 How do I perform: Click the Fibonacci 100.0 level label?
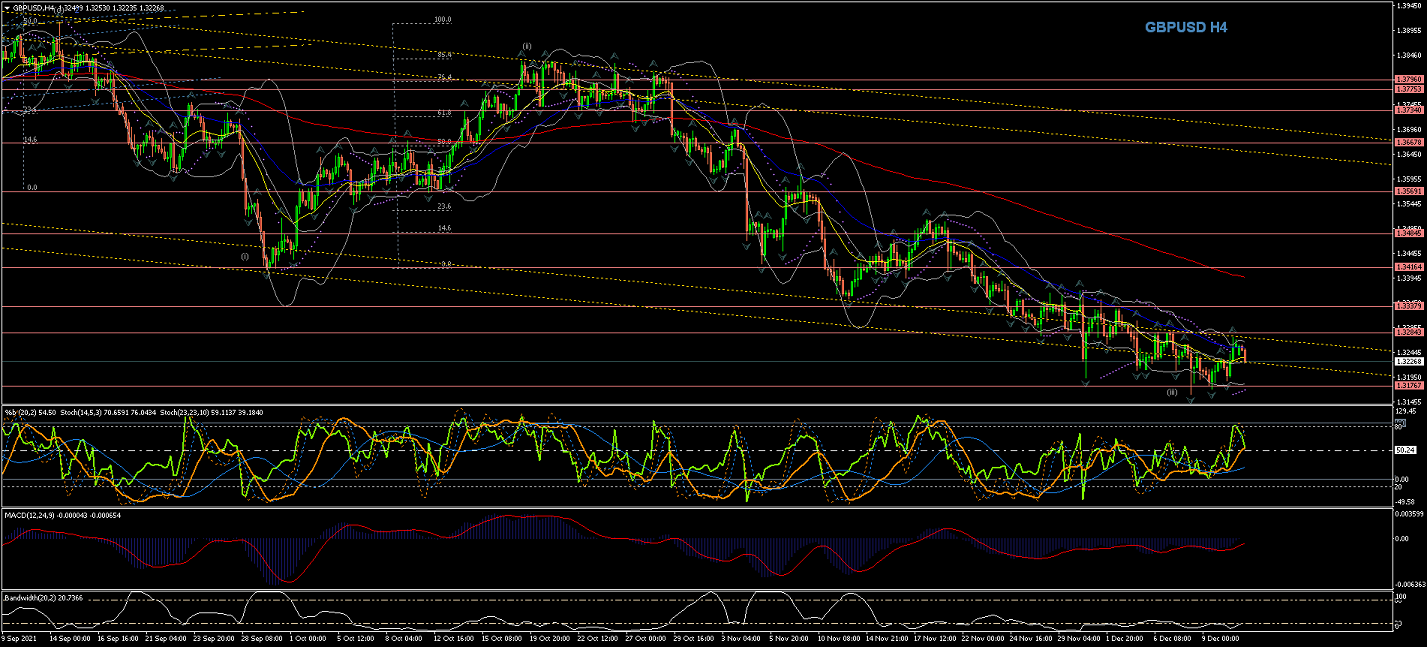[x=443, y=20]
